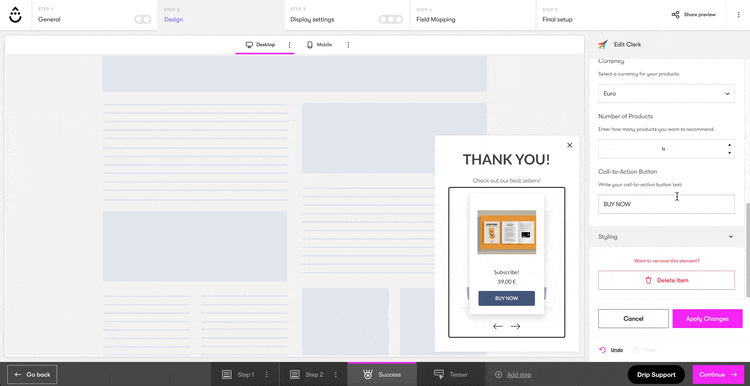
Task: Click the trash icon in Delete item
Action: (648, 280)
